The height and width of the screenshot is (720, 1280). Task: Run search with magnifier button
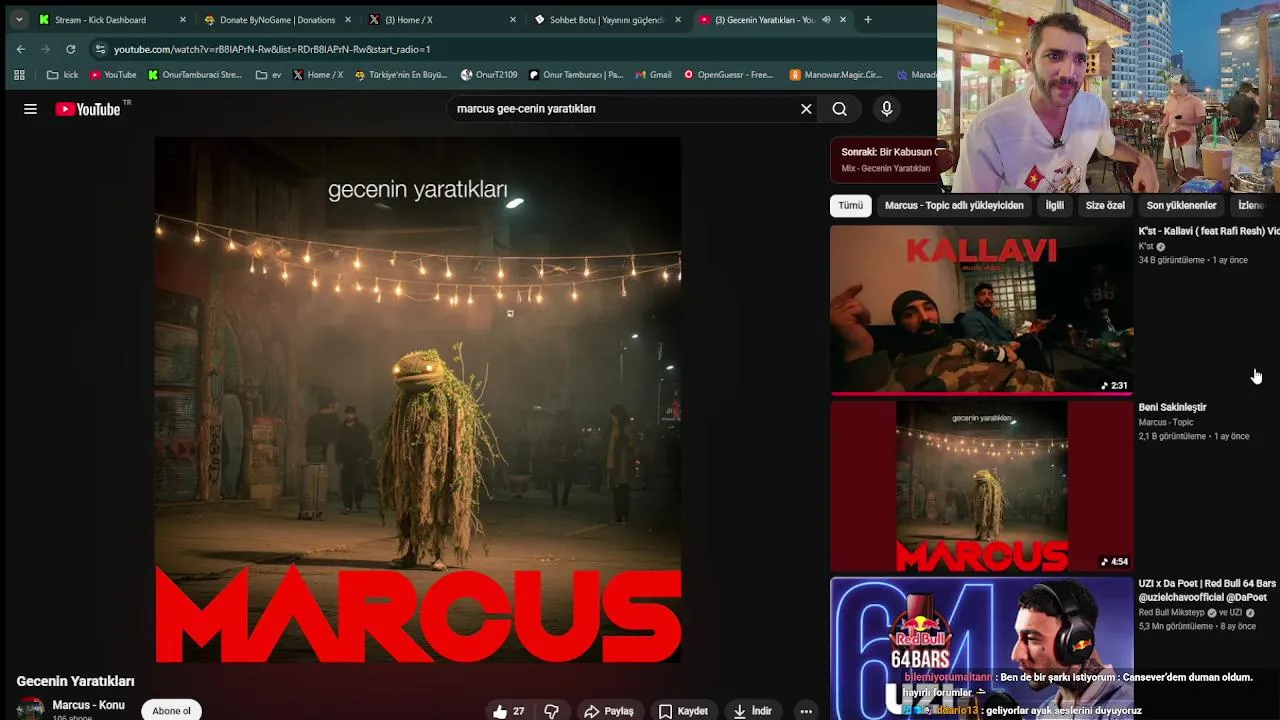(840, 109)
